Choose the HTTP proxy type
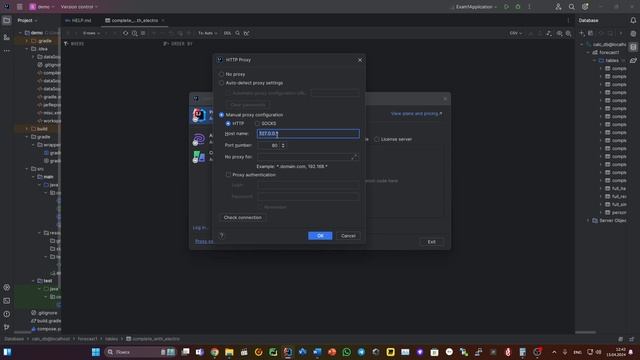The image size is (640, 360). [x=228, y=123]
